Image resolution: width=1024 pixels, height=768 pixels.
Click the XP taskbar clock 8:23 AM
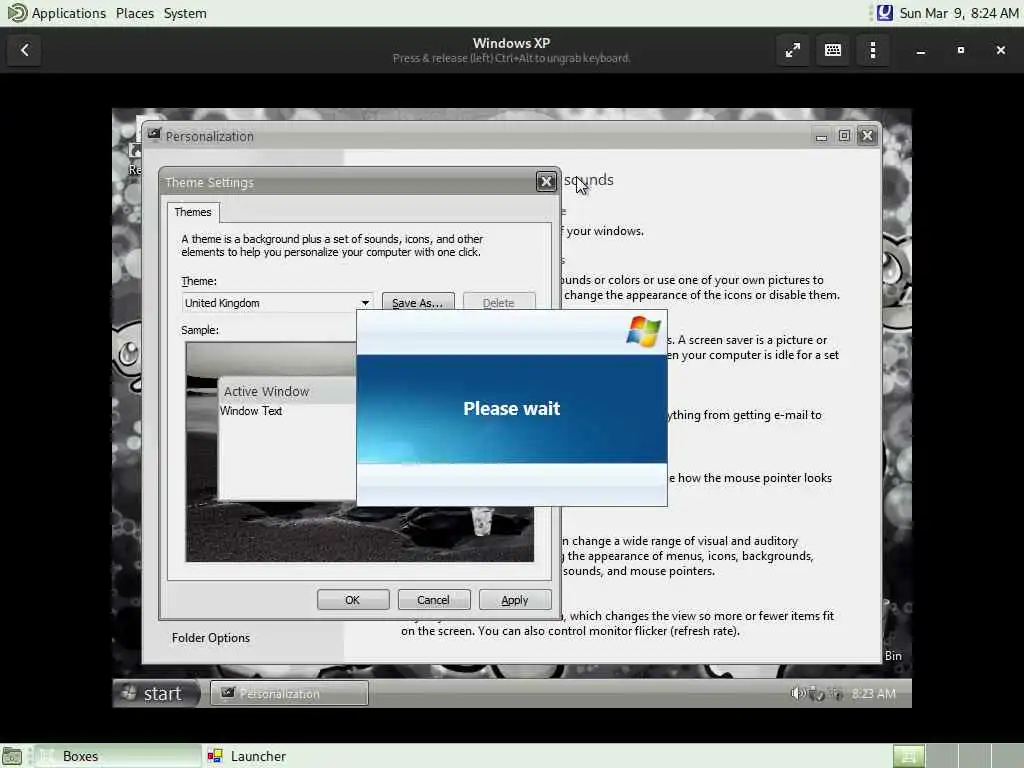tap(874, 694)
